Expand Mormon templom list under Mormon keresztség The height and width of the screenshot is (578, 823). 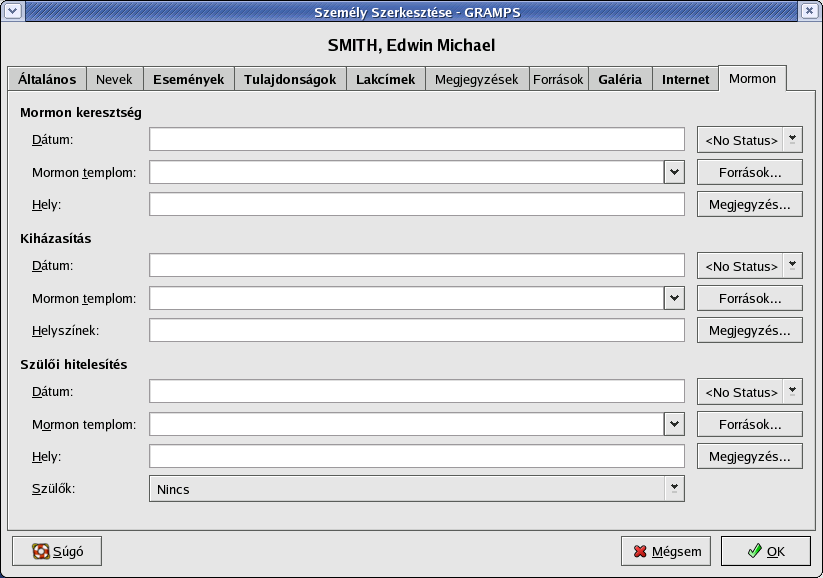673,172
